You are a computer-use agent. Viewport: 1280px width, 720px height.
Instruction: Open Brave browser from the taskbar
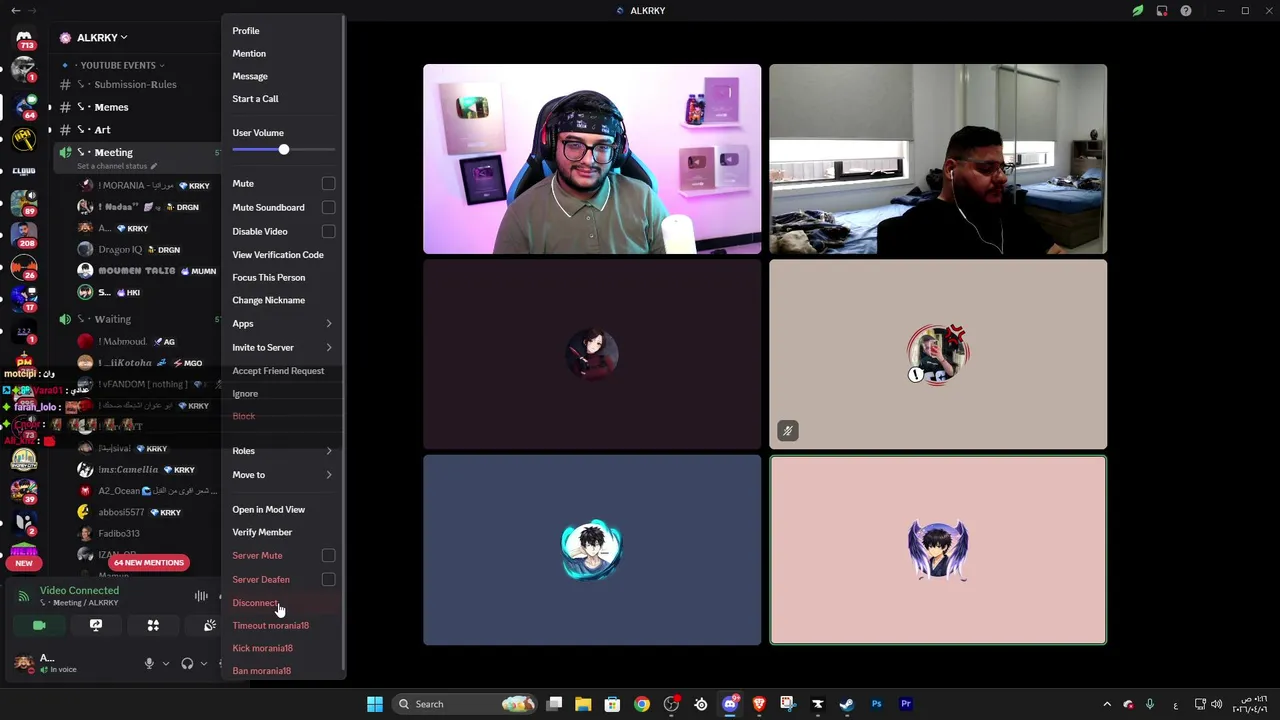click(x=759, y=704)
